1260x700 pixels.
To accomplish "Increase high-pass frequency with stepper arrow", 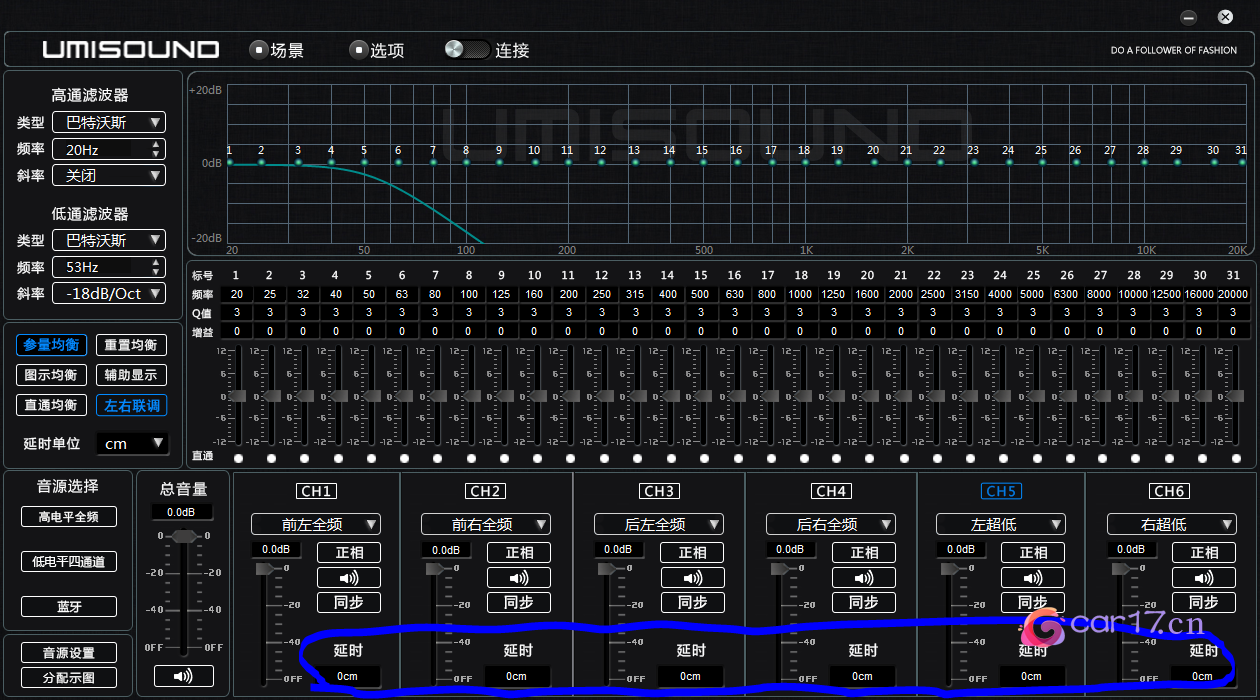I will (156, 145).
